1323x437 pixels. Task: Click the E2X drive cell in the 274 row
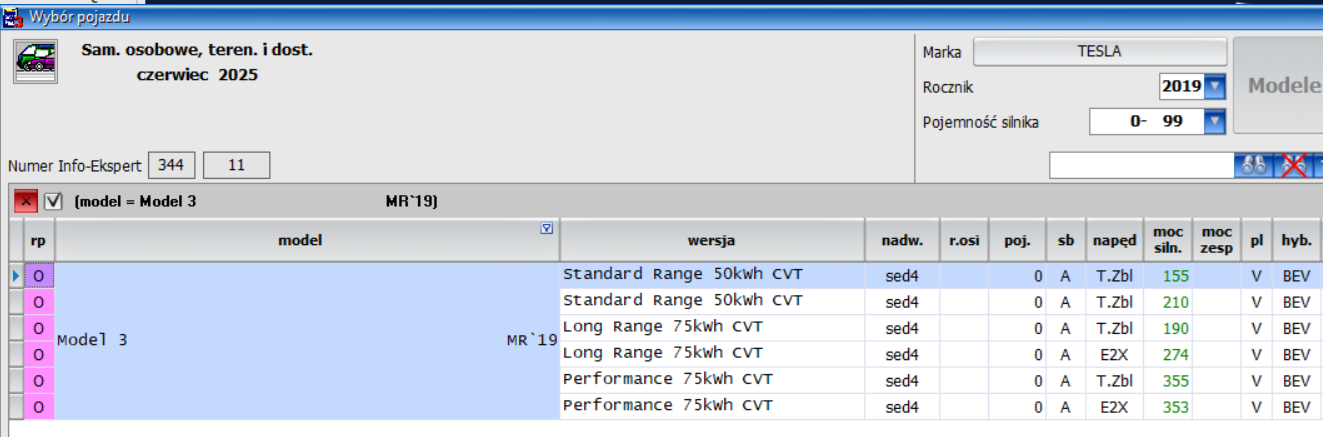[1114, 354]
